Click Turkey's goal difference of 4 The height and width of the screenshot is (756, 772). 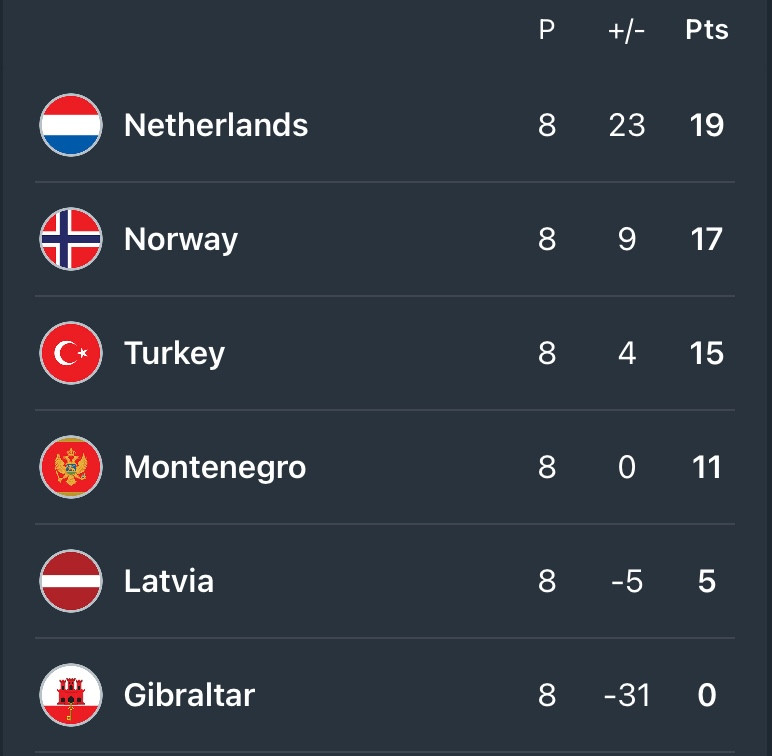627,353
